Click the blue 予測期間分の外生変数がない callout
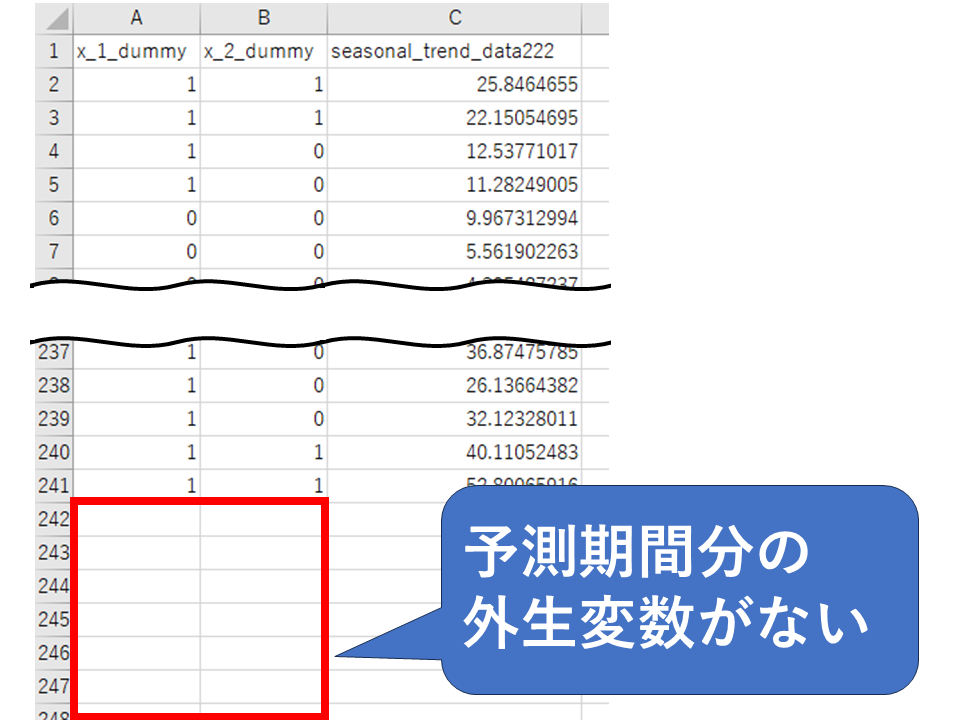Screen dimensions: 960x720 coord(680,590)
